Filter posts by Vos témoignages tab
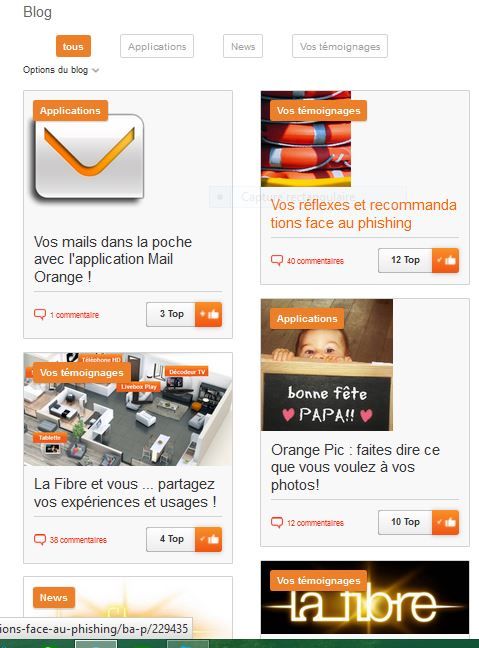 click(x=340, y=46)
